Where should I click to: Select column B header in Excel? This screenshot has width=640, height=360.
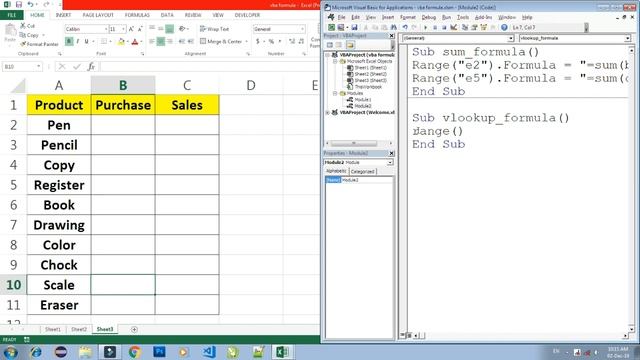[123, 85]
